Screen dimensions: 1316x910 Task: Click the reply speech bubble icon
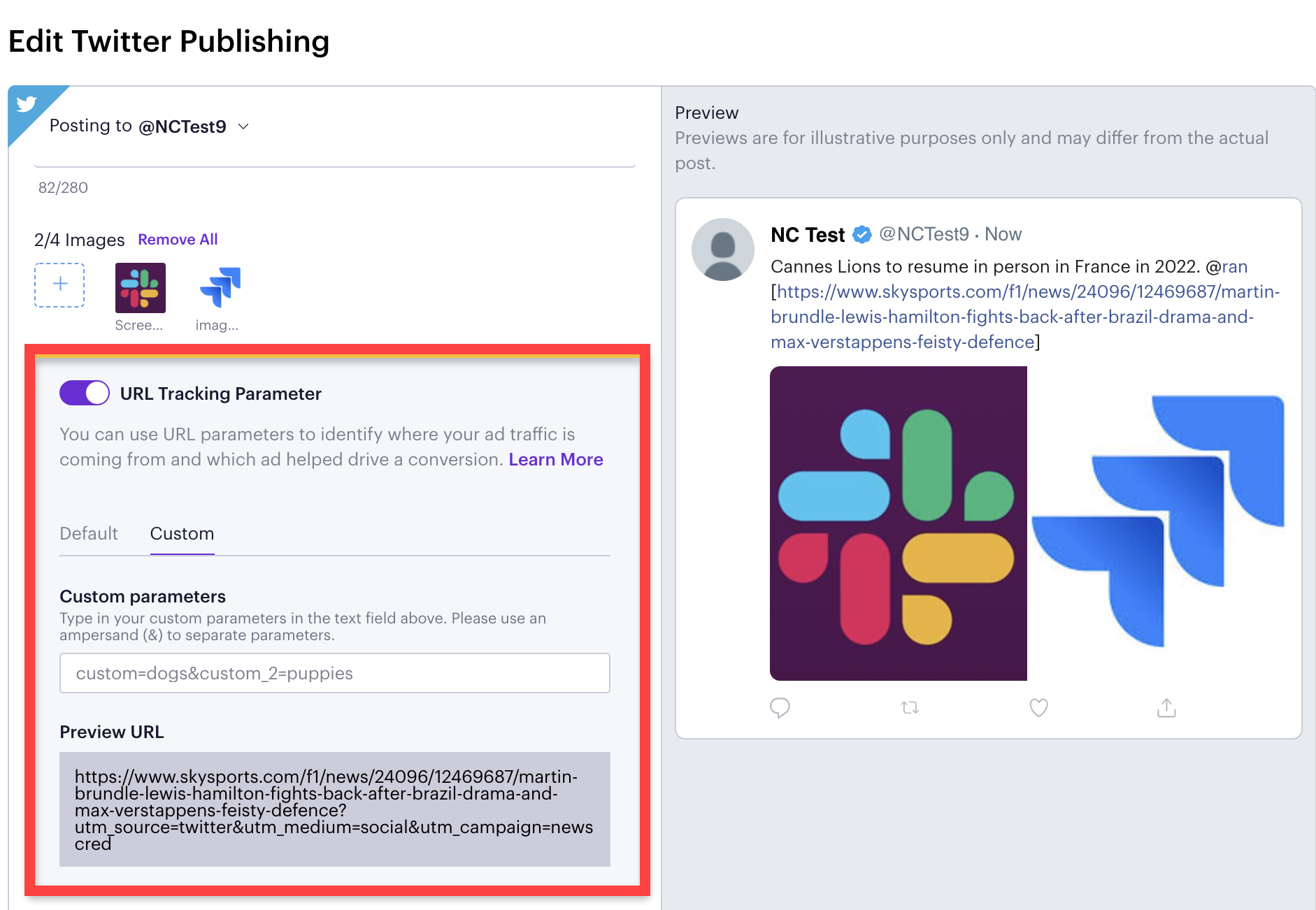(x=780, y=708)
